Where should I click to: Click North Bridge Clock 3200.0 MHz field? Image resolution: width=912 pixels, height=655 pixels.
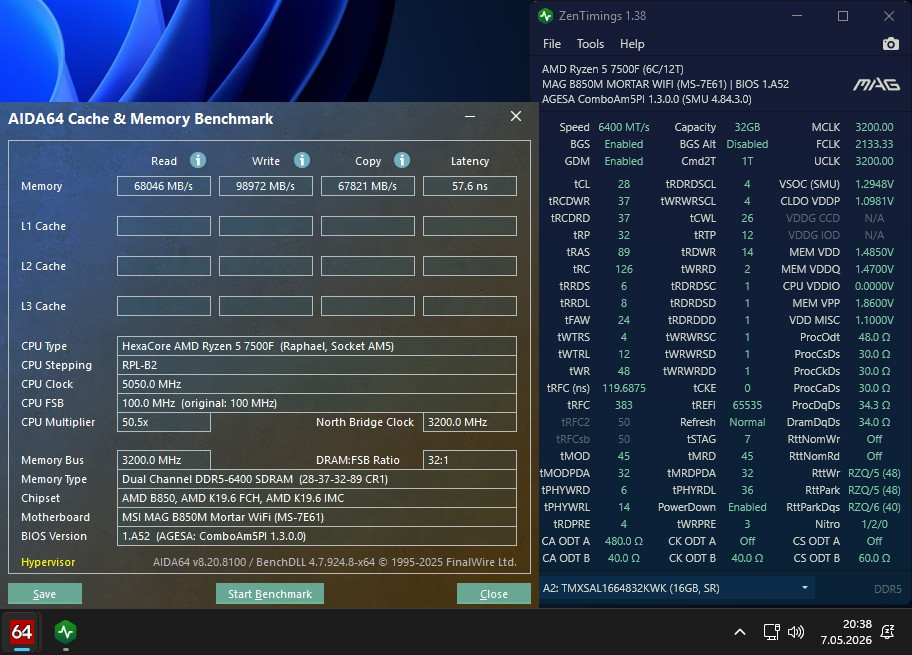coord(470,422)
